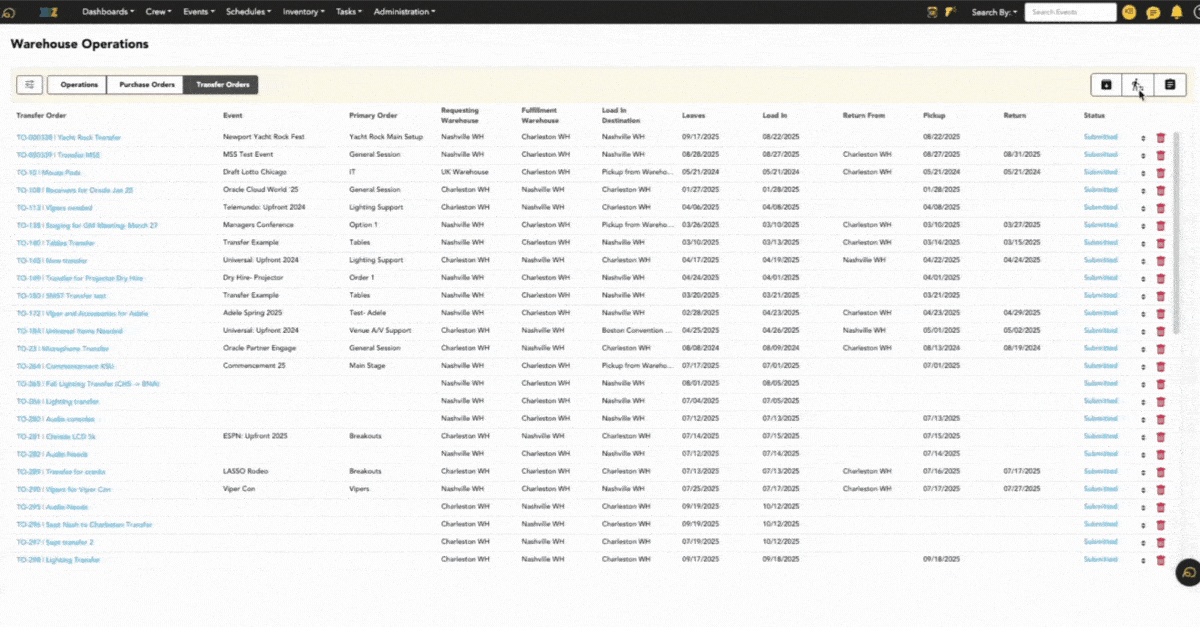
Task: Expand the Administration dropdown menu
Action: point(404,12)
